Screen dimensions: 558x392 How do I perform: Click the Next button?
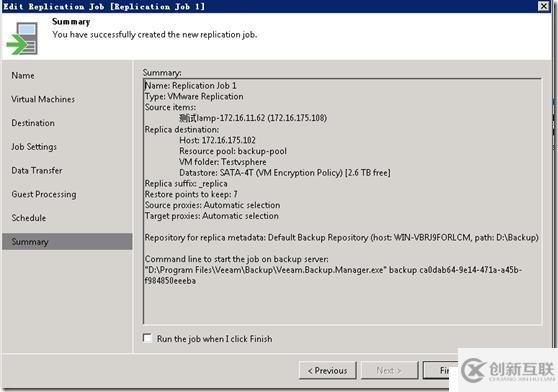coord(389,371)
